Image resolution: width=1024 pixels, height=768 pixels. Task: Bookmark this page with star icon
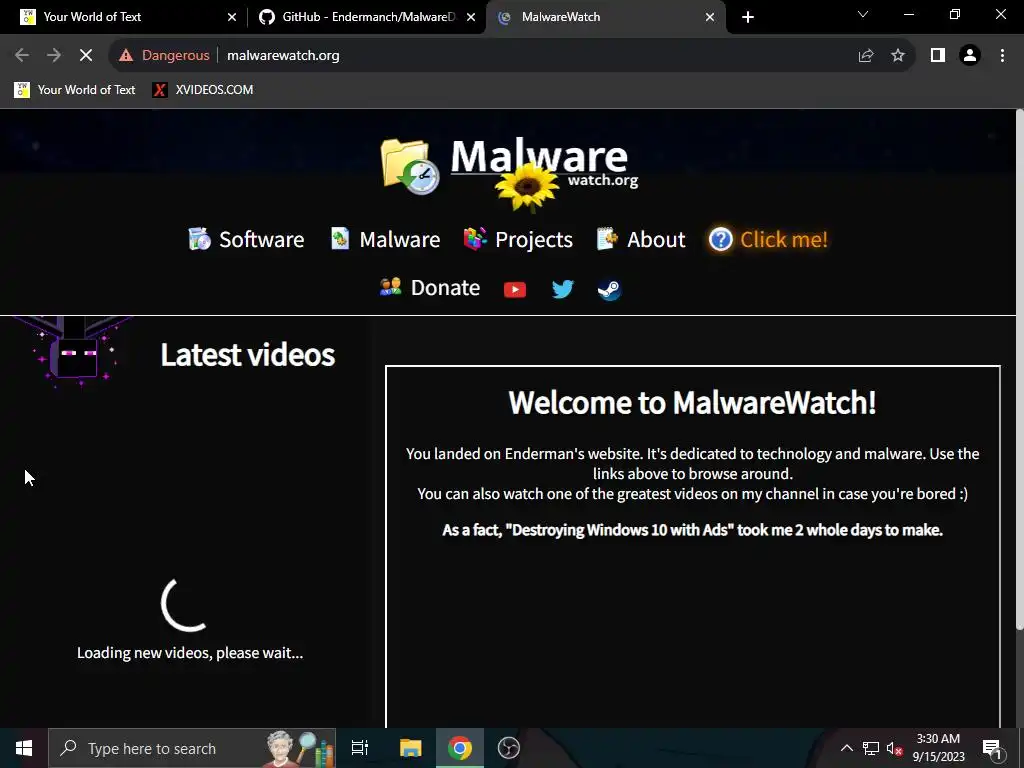898,56
